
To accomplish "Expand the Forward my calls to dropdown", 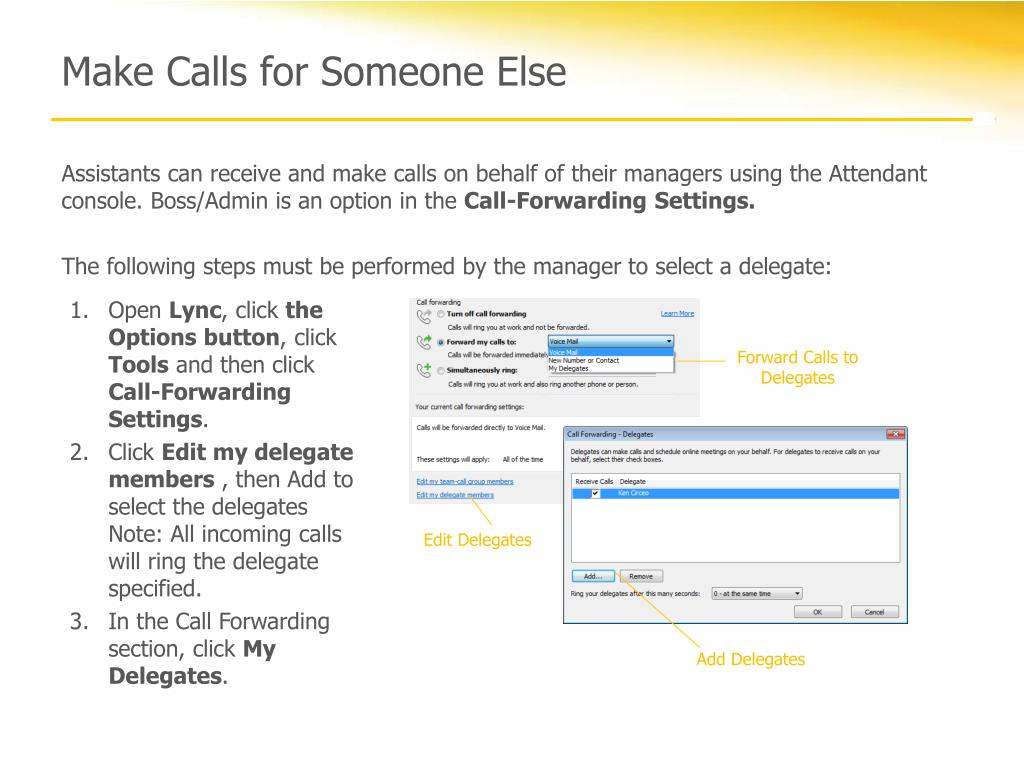I will (x=611, y=342).
